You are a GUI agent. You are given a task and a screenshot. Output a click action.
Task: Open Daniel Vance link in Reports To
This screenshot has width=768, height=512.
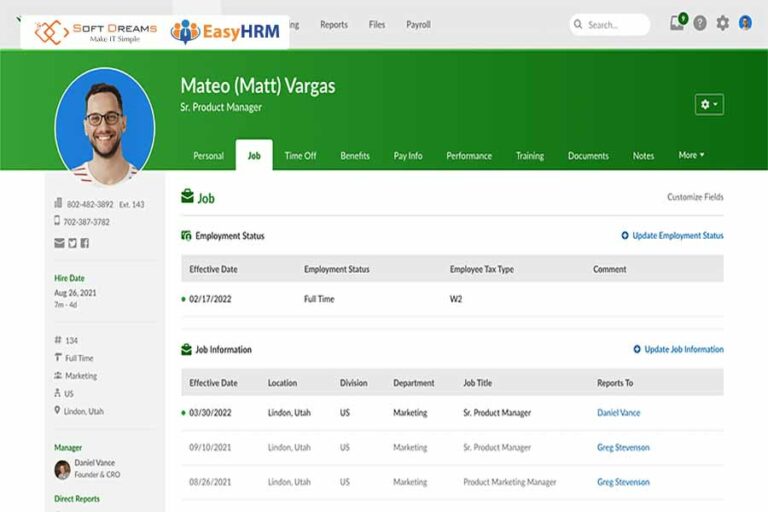(x=618, y=413)
